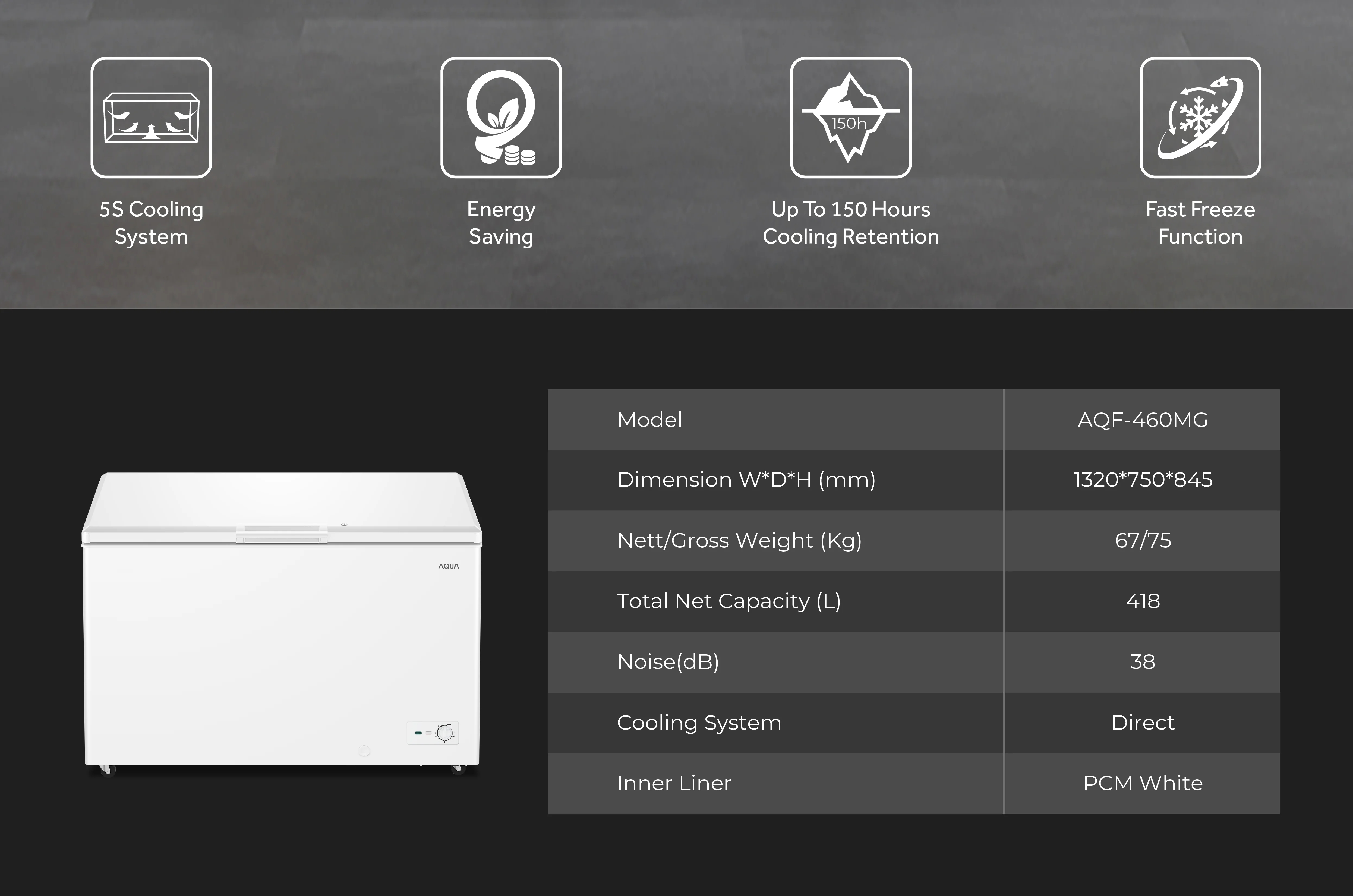Screen dimensions: 1353x896
Task: Select the AQF-460MG model value cell
Action: 1142,420
